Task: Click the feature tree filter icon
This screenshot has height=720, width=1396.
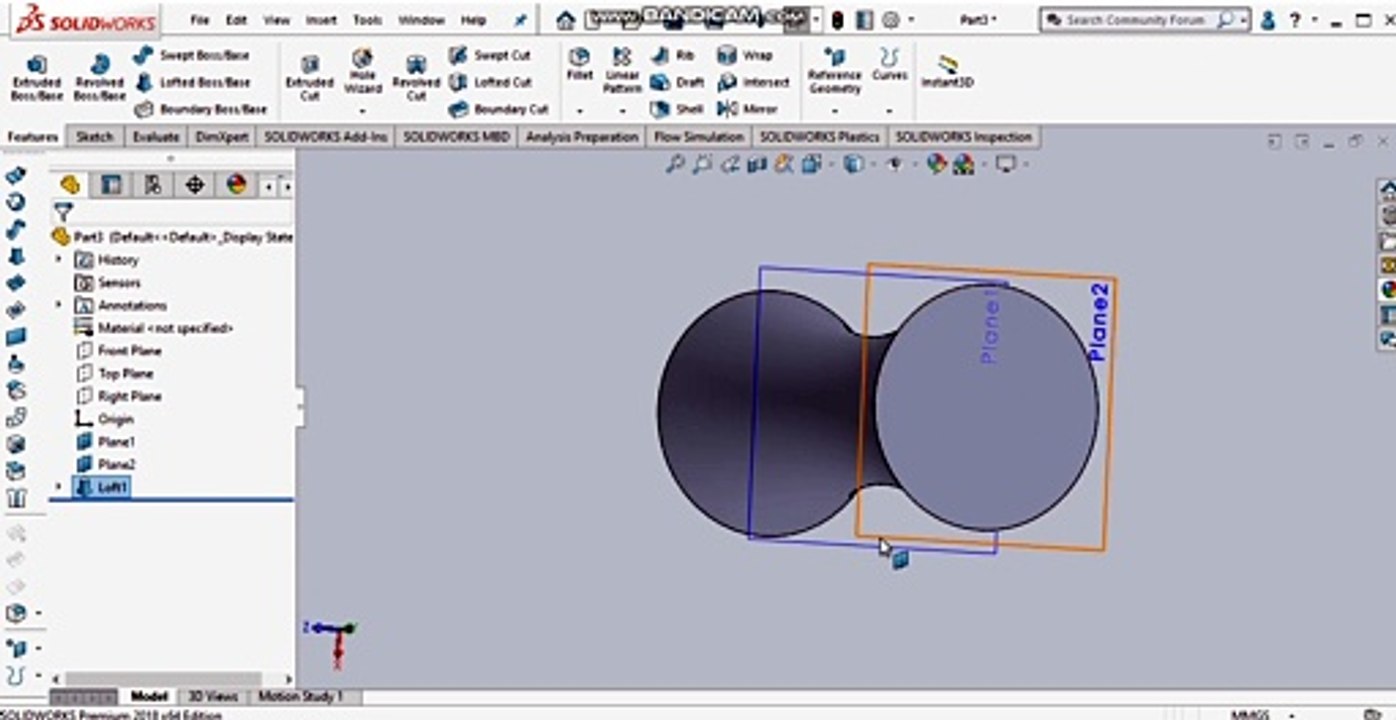Action: (x=63, y=211)
